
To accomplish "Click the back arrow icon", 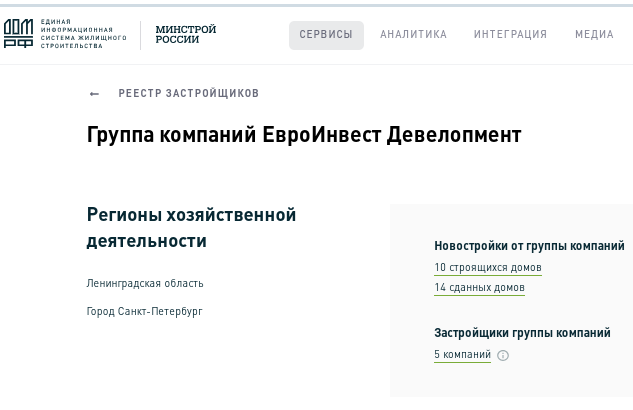I will tap(95, 94).
